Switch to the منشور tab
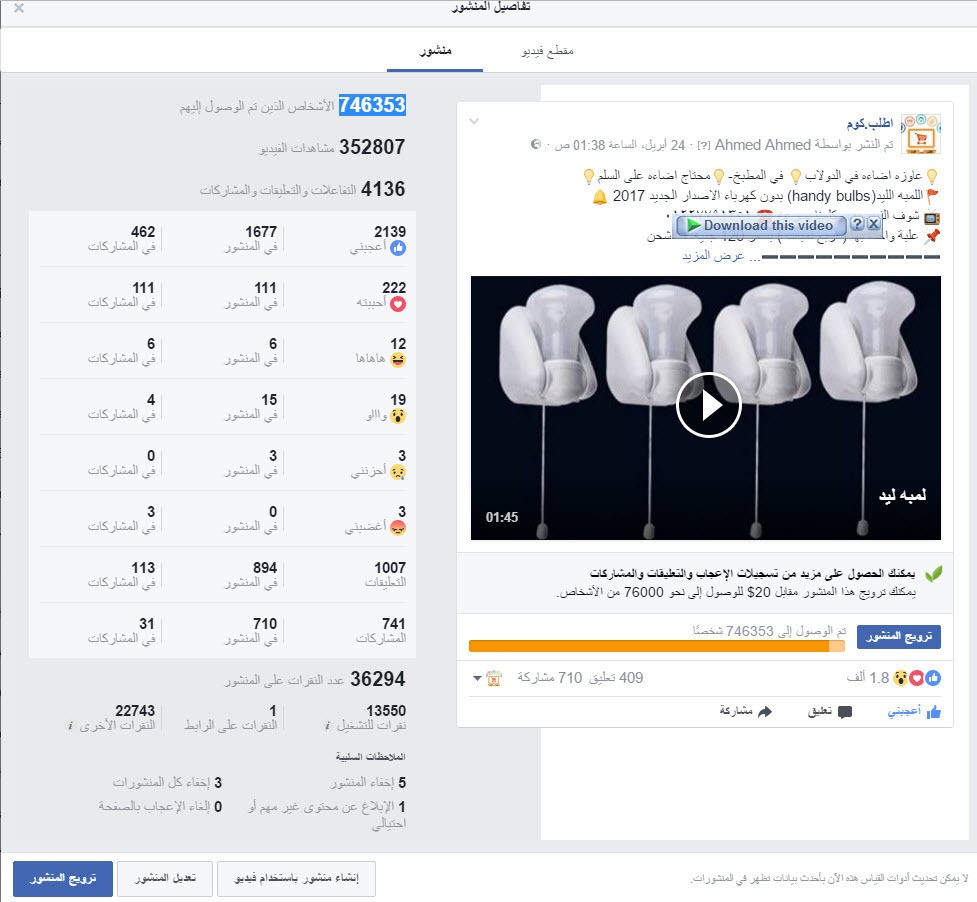This screenshot has height=902, width=977. pos(435,50)
